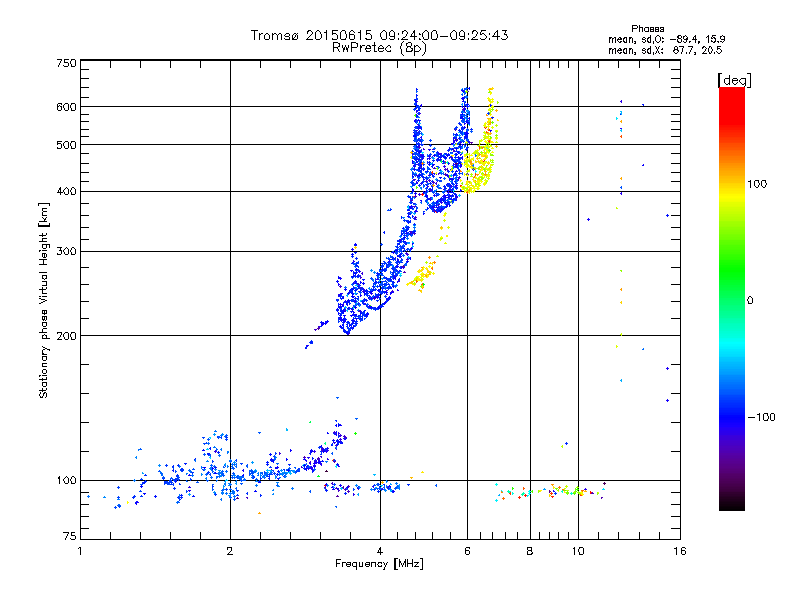The height and width of the screenshot is (600, 800).
Task: Click the 'Frequency [MHz]' axis title
Action: click(x=379, y=564)
